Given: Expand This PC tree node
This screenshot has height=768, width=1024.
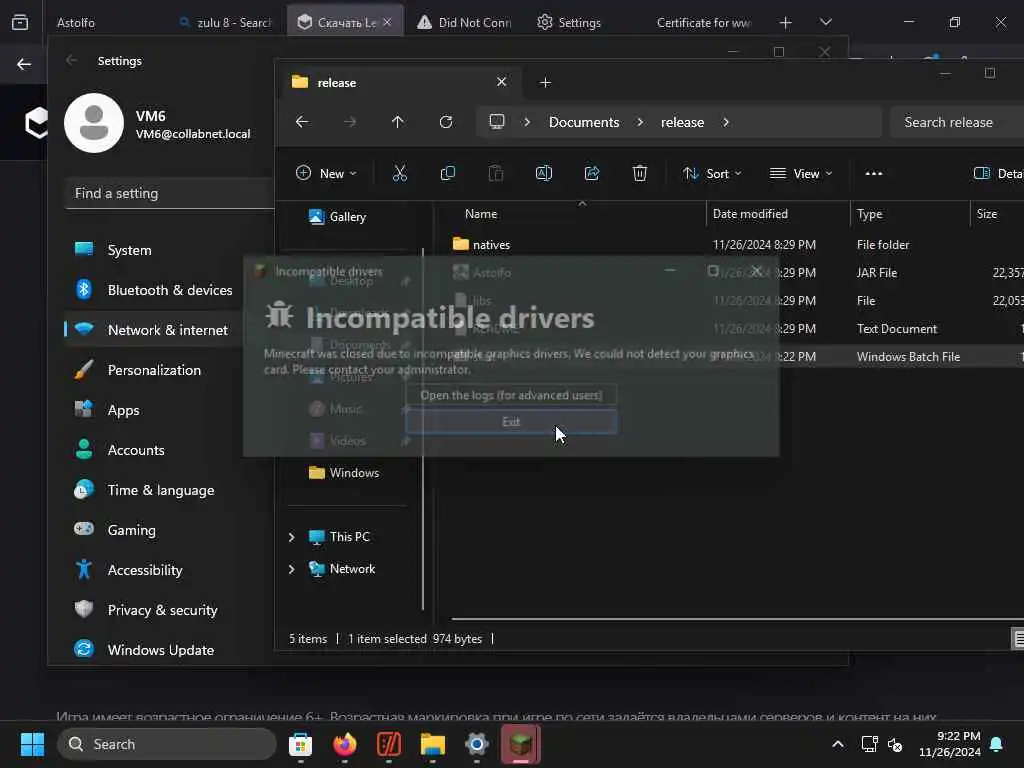Looking at the screenshot, I should [x=291, y=537].
